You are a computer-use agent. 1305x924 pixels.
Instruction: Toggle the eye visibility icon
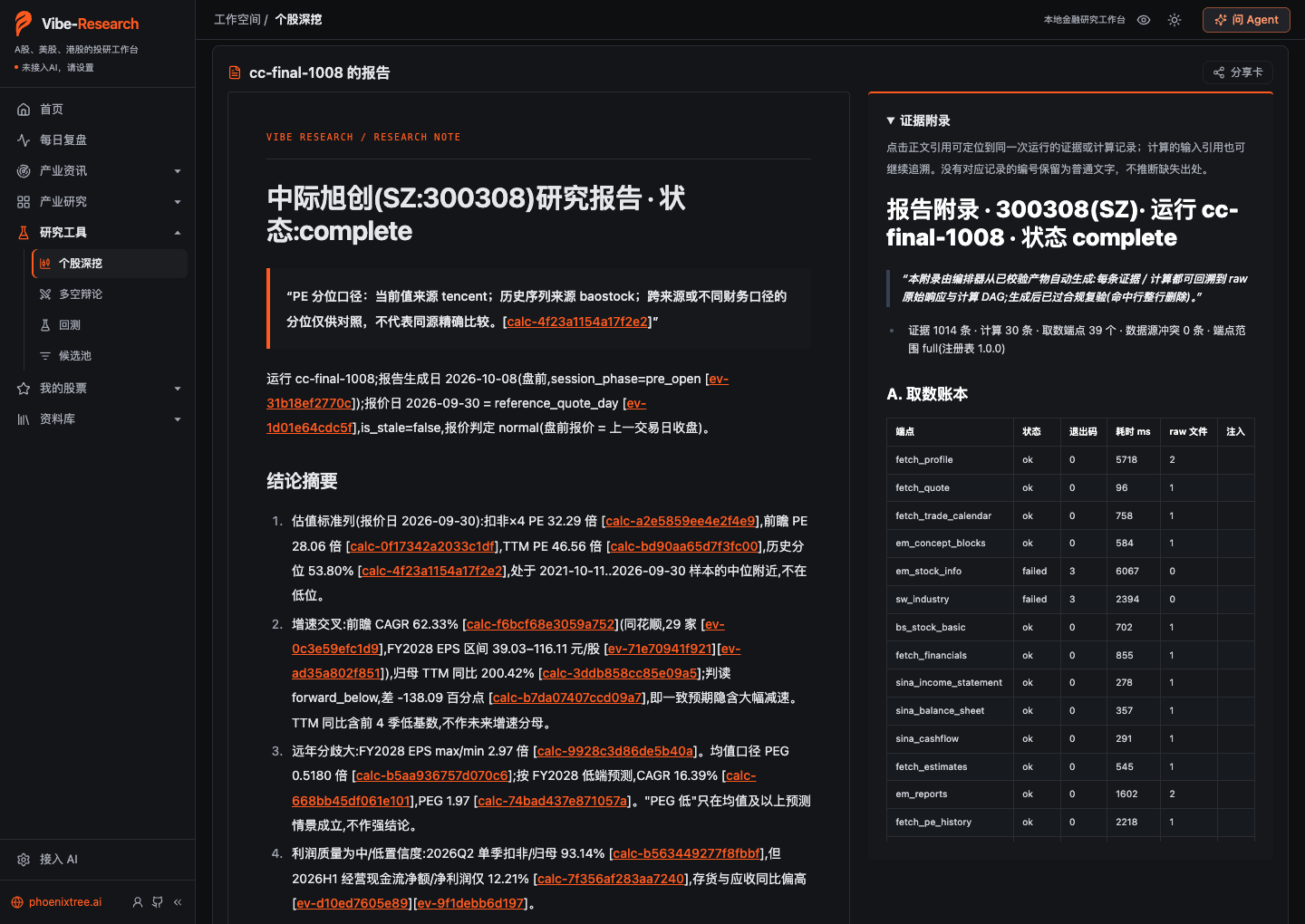(x=1144, y=20)
